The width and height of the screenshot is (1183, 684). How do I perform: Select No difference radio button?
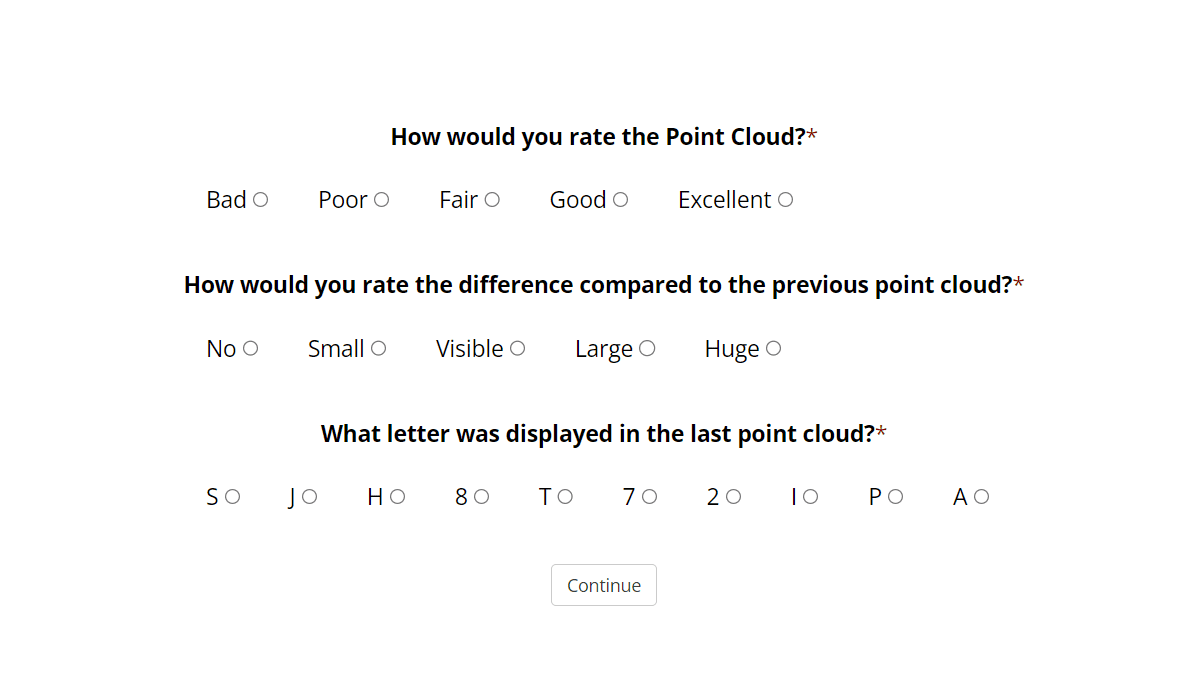[x=250, y=348]
